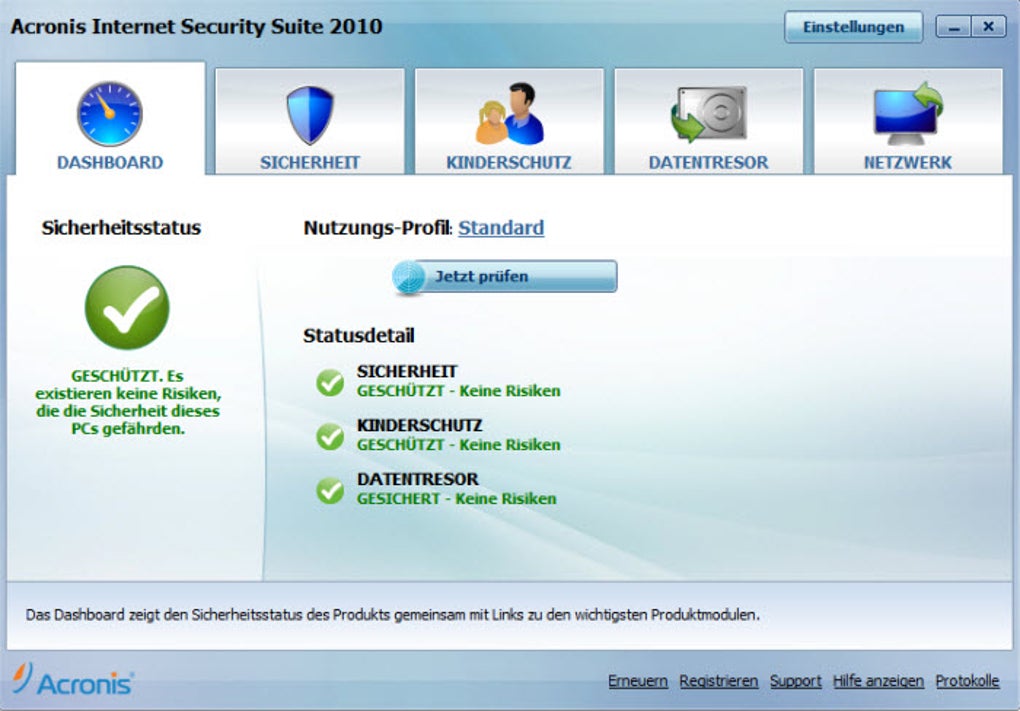Click the Erneuern link

[x=638, y=680]
